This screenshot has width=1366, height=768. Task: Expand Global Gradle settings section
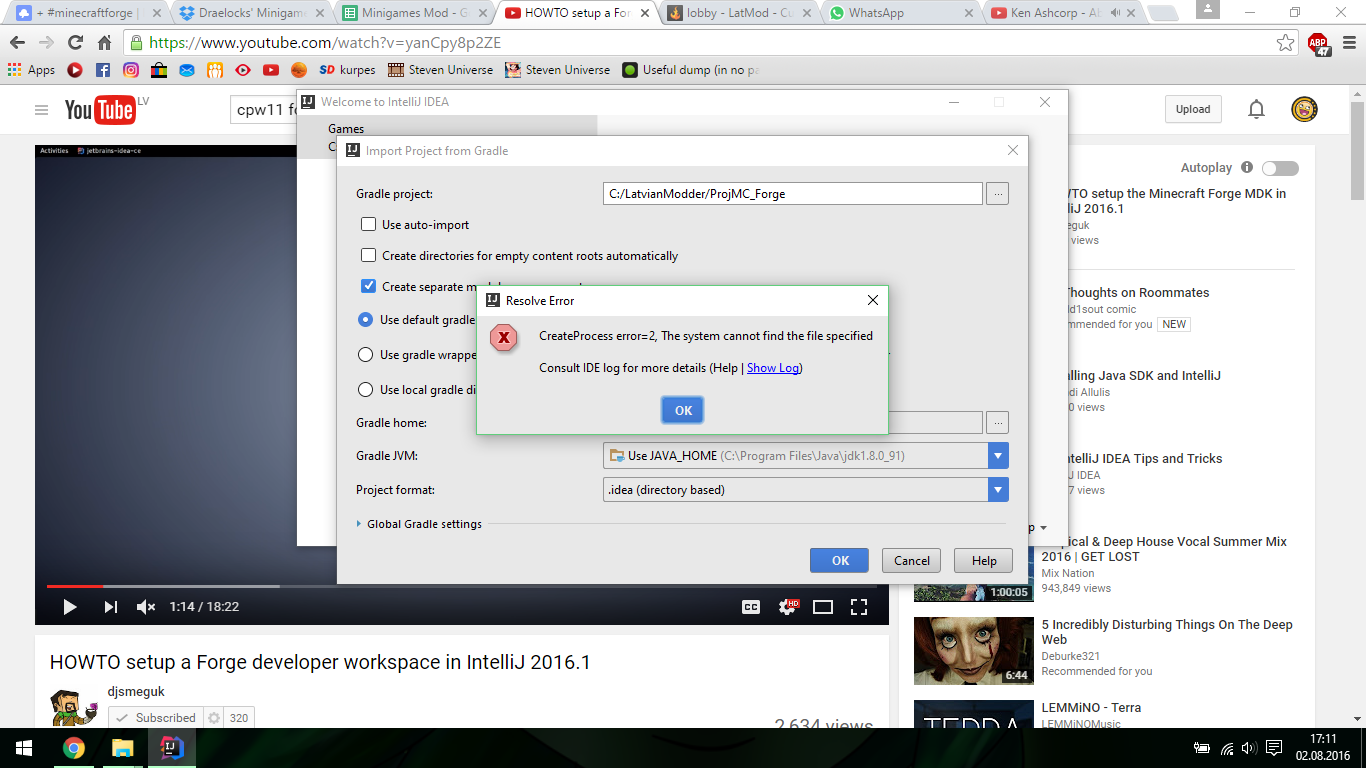coord(361,524)
